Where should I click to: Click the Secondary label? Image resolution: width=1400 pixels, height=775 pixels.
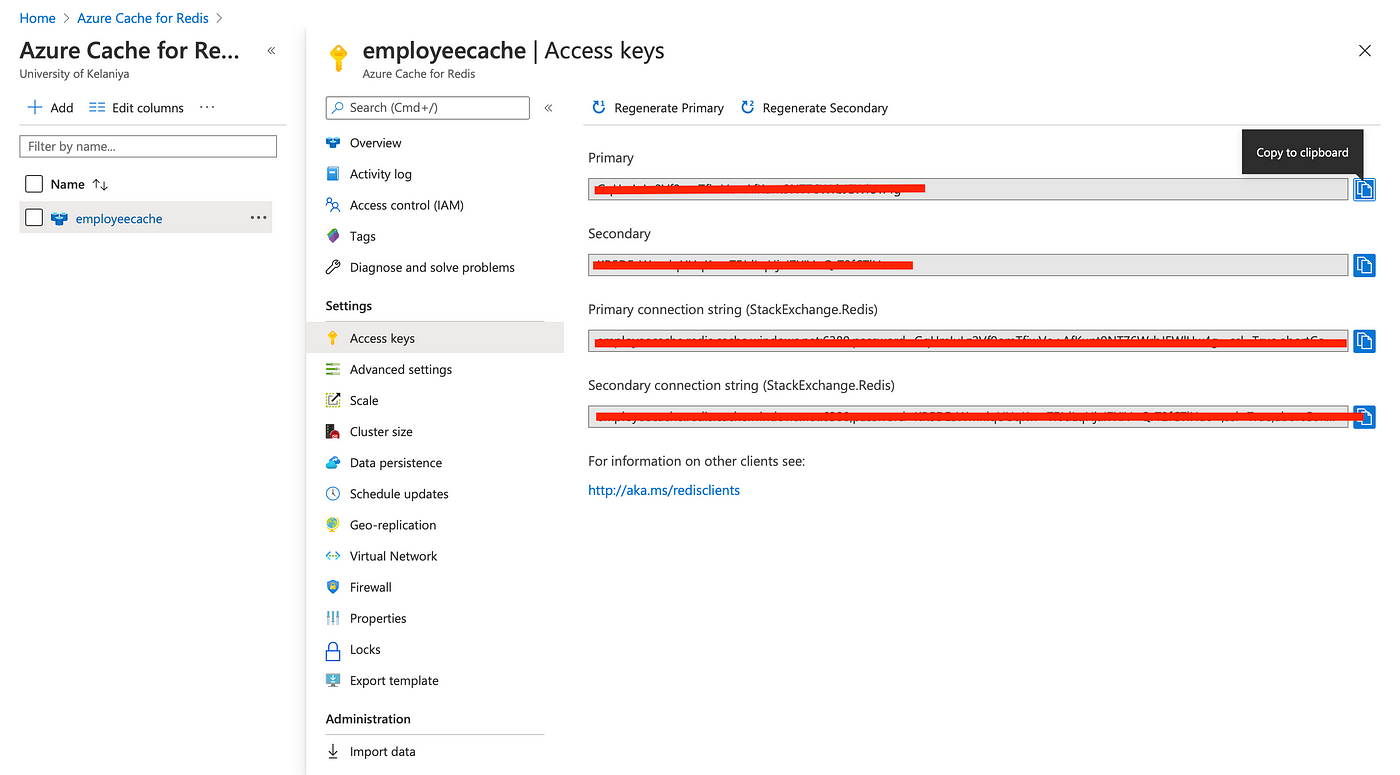[x=619, y=233]
